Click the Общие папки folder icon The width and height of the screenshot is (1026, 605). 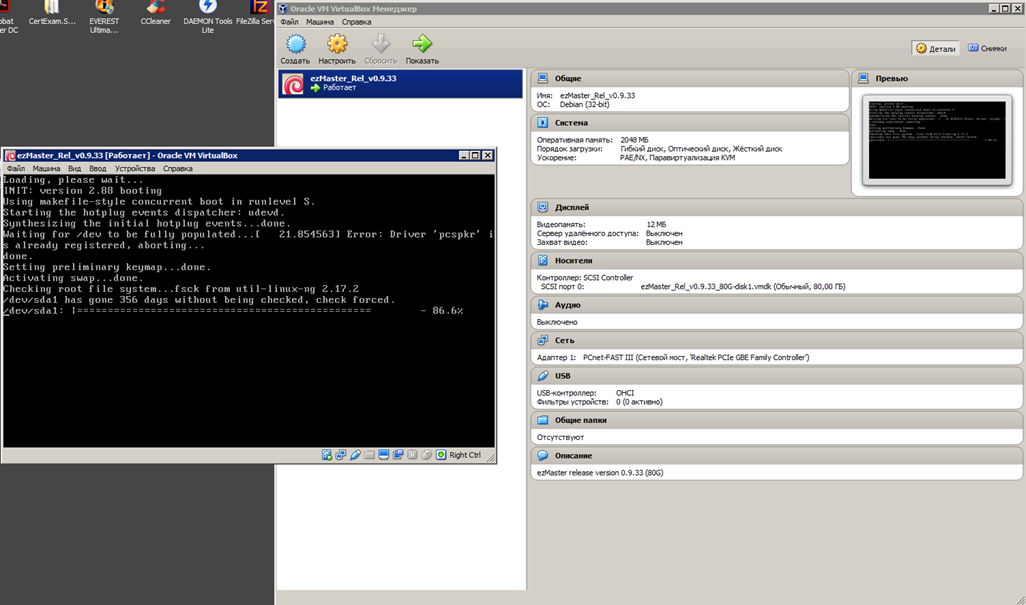542,420
